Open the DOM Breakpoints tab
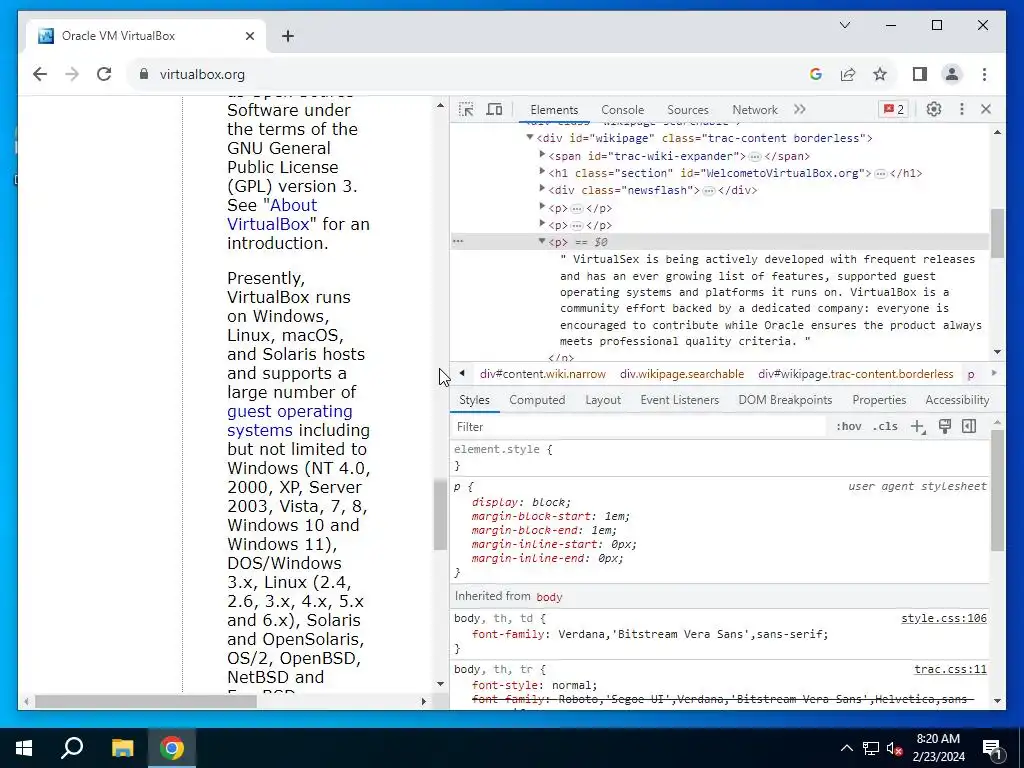Screen dimensions: 1024x768 pos(785,400)
